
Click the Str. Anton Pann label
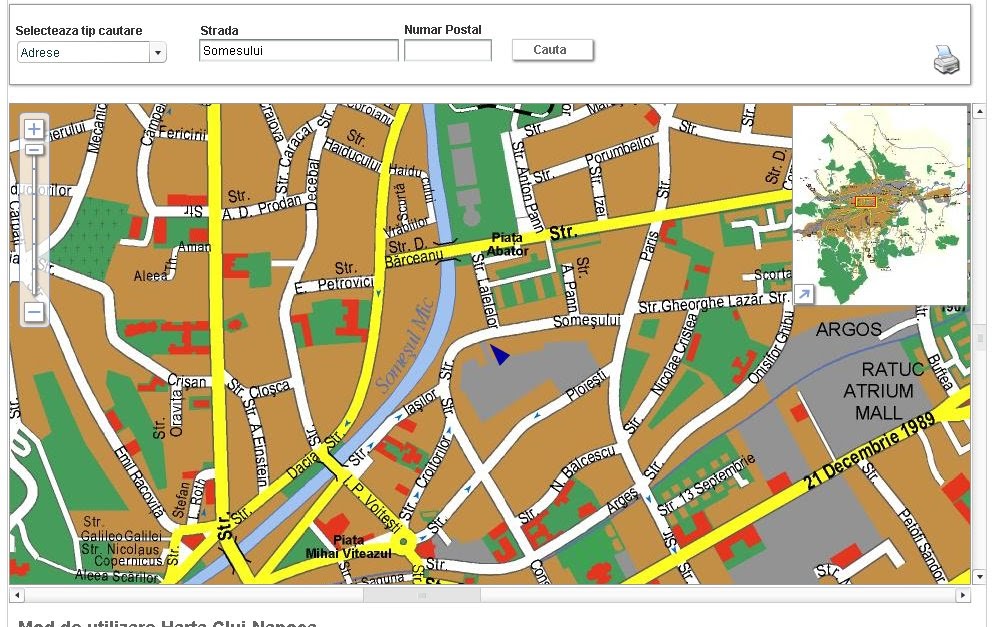click(x=528, y=187)
